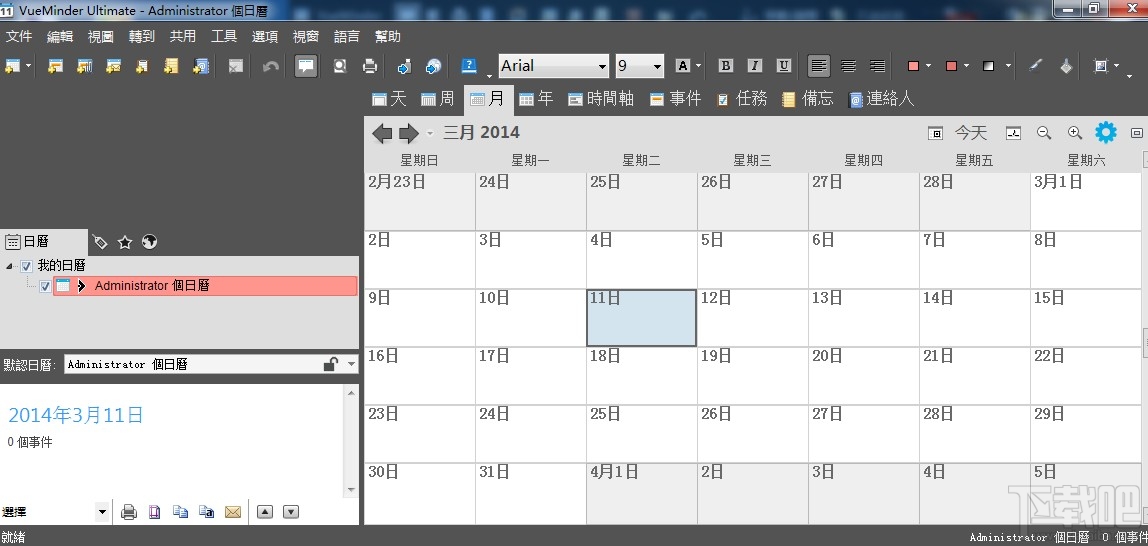The height and width of the screenshot is (546, 1148).
Task: Click the zoom in magnifier icon
Action: [x=1074, y=132]
